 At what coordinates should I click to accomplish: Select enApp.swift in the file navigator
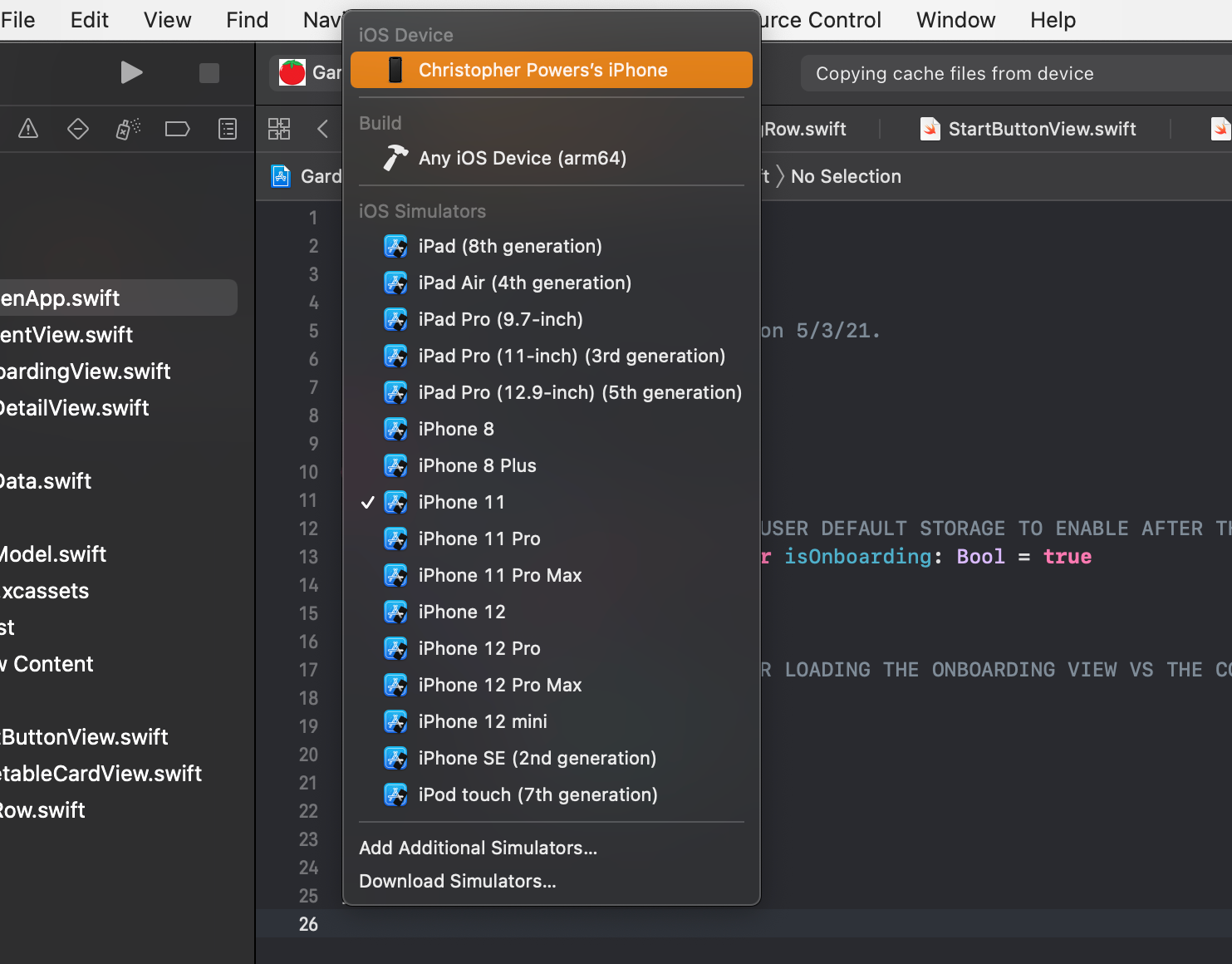[x=118, y=298]
